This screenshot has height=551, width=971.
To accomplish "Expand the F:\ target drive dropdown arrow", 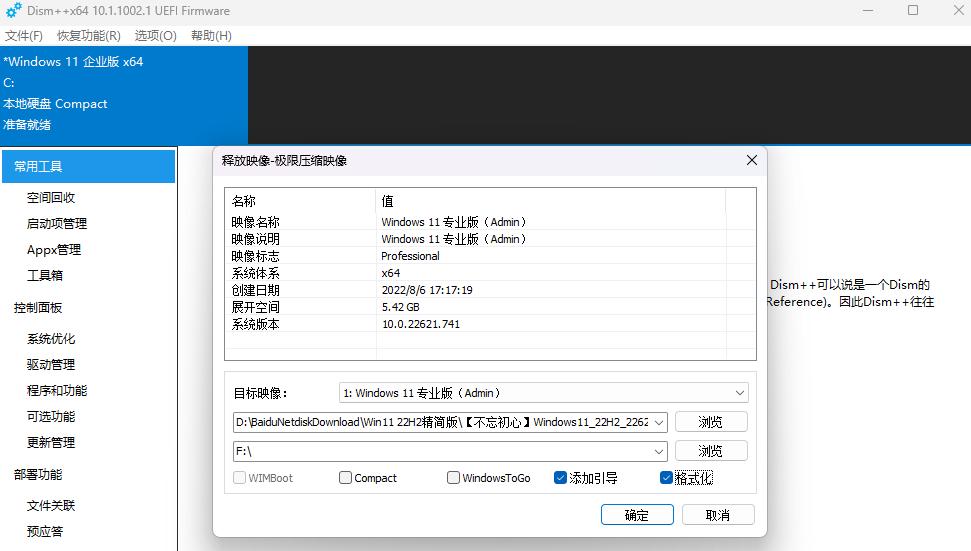I will 659,451.
